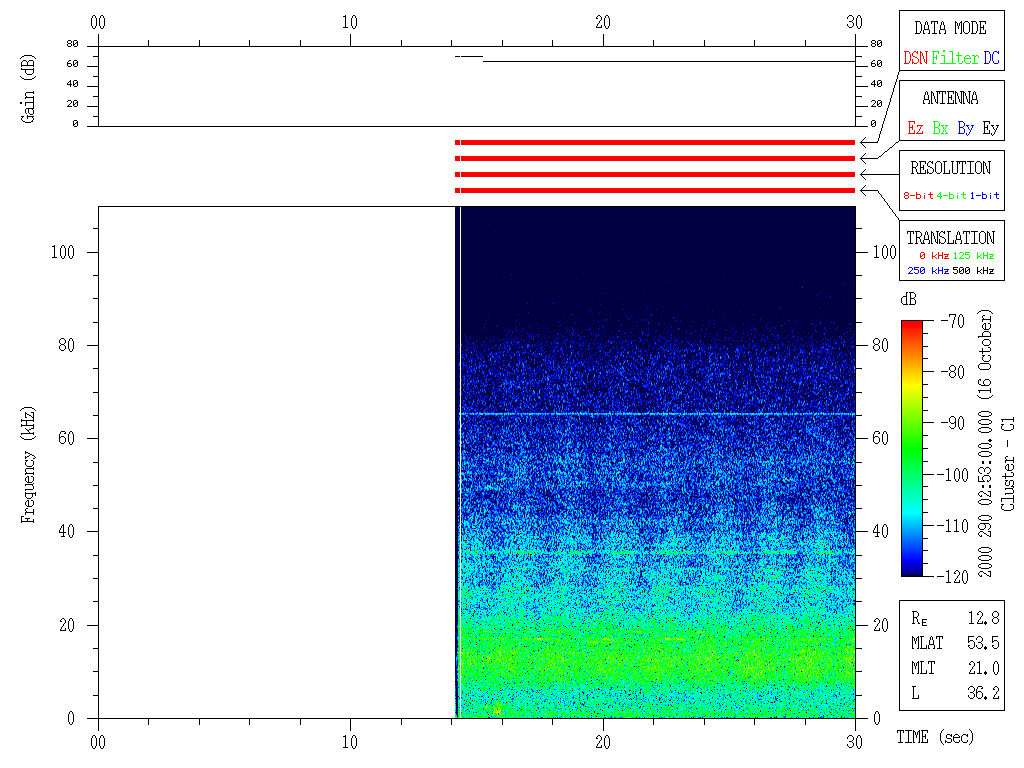Click the red DSN label in DATA MODE
This screenshot has height=768, width=1024.
[x=915, y=58]
